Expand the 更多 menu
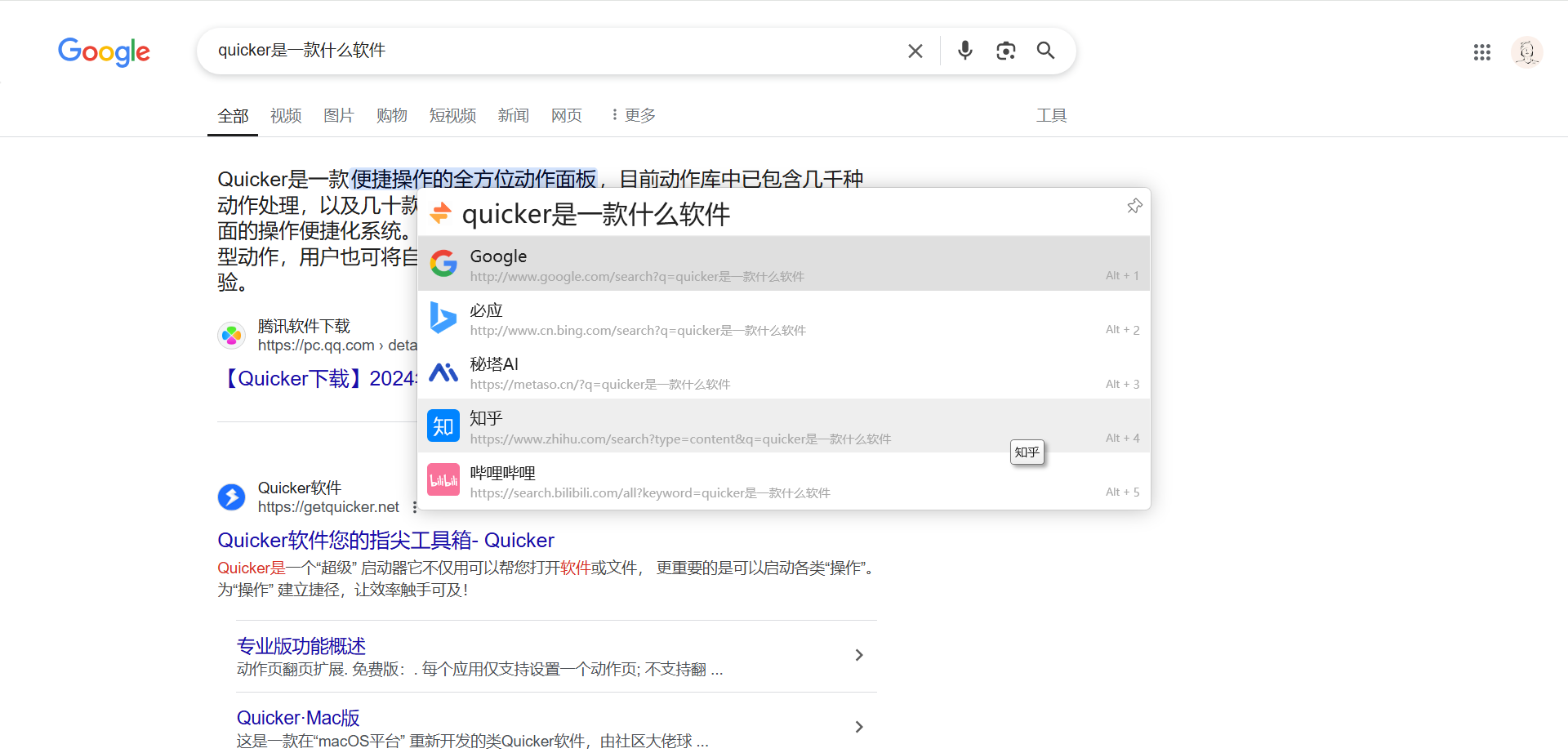The width and height of the screenshot is (1568, 753). click(x=633, y=115)
